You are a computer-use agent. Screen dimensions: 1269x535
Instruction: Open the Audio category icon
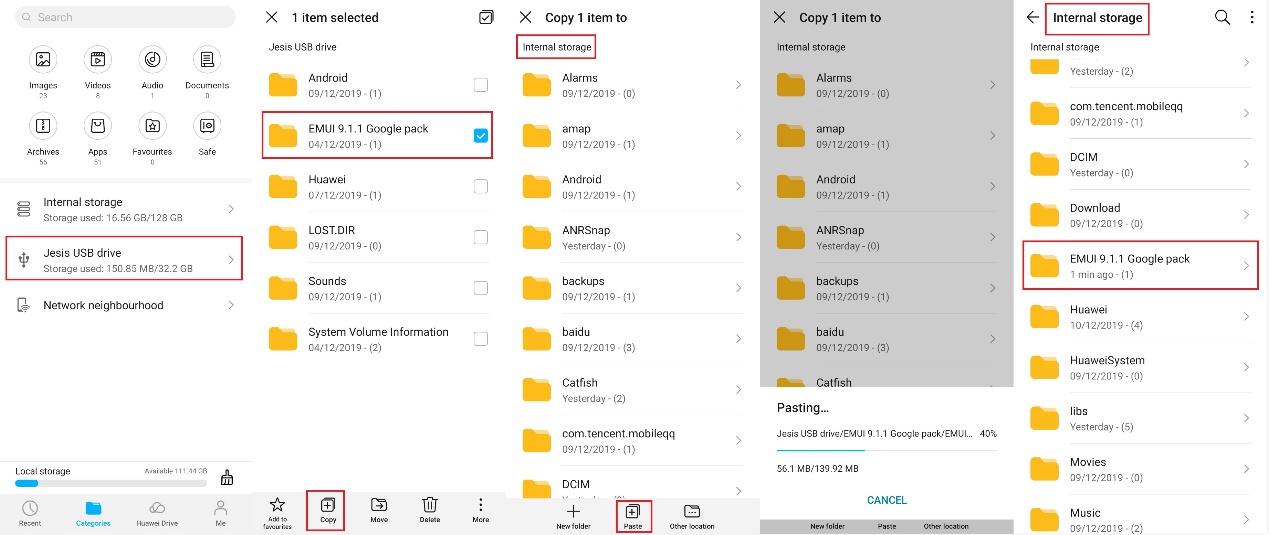[x=152, y=60]
